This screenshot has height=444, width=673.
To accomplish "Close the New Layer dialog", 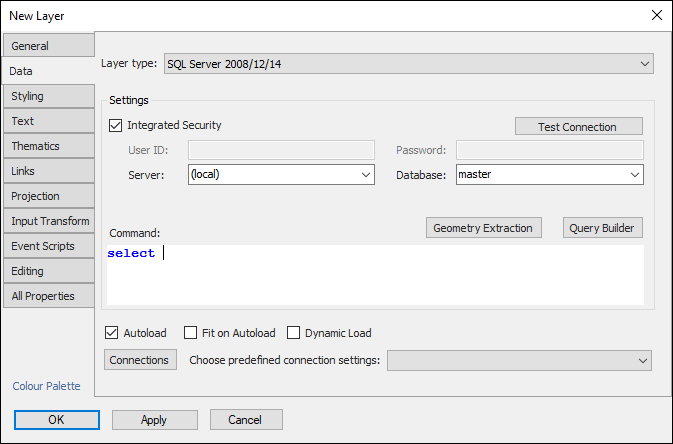I will [655, 15].
